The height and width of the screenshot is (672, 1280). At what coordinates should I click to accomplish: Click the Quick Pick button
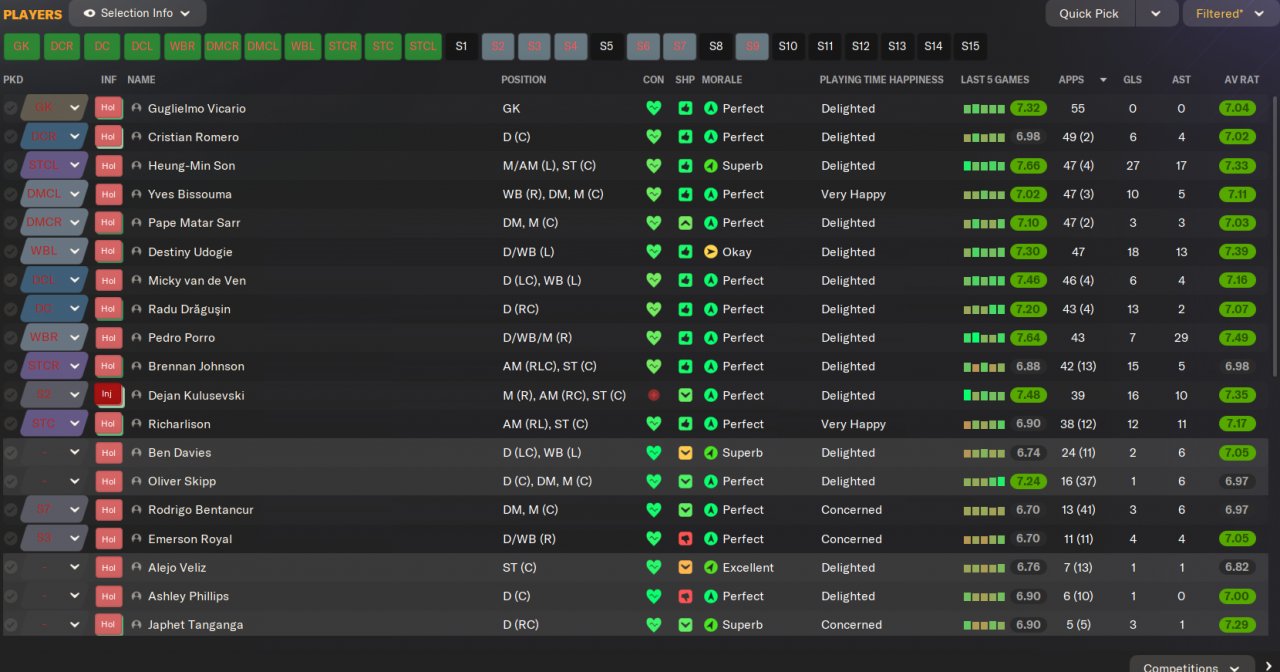pyautogui.click(x=1089, y=14)
